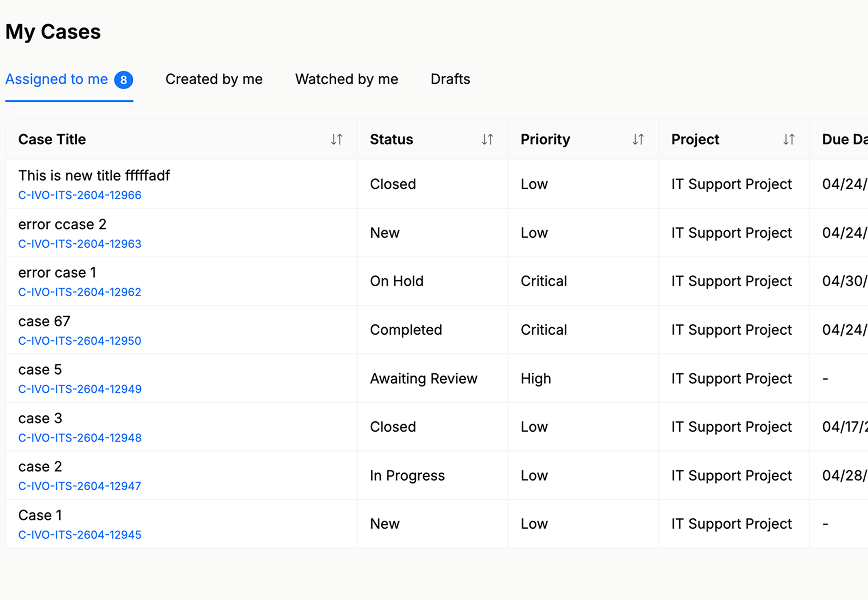
Task: Select the 'case 2' title
Action: [40, 467]
